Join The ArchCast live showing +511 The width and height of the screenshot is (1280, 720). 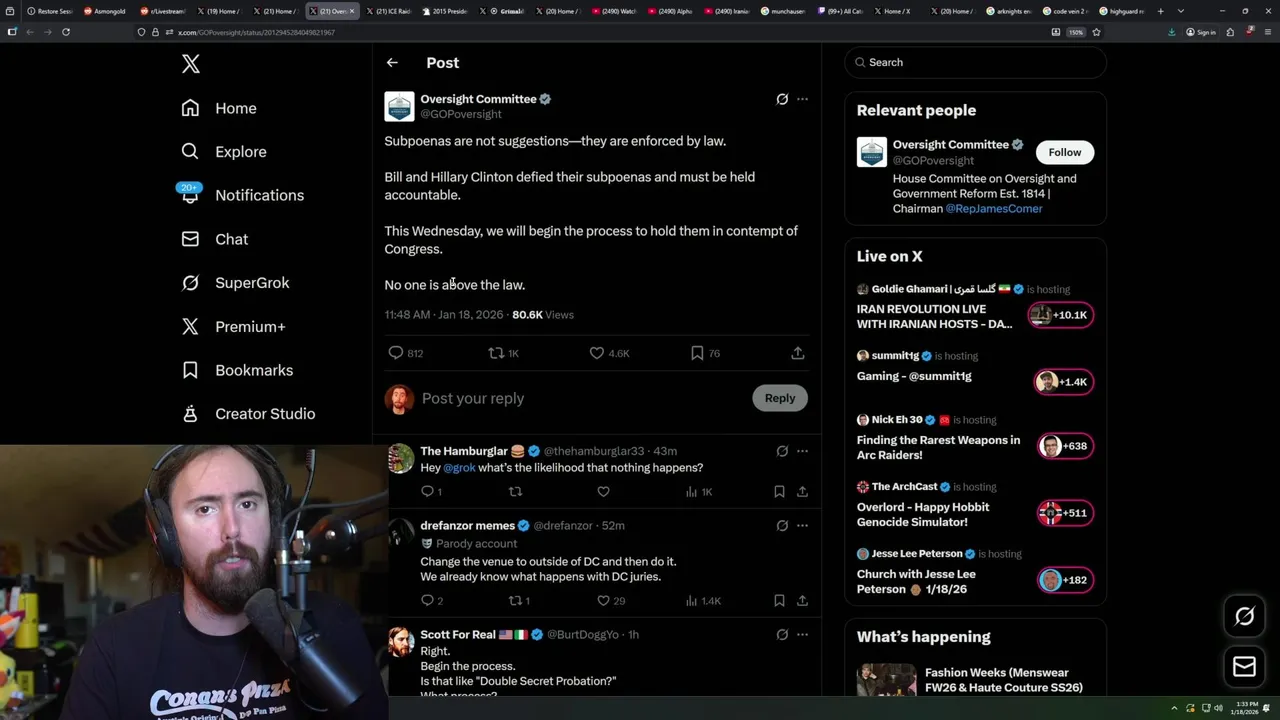pos(1066,513)
